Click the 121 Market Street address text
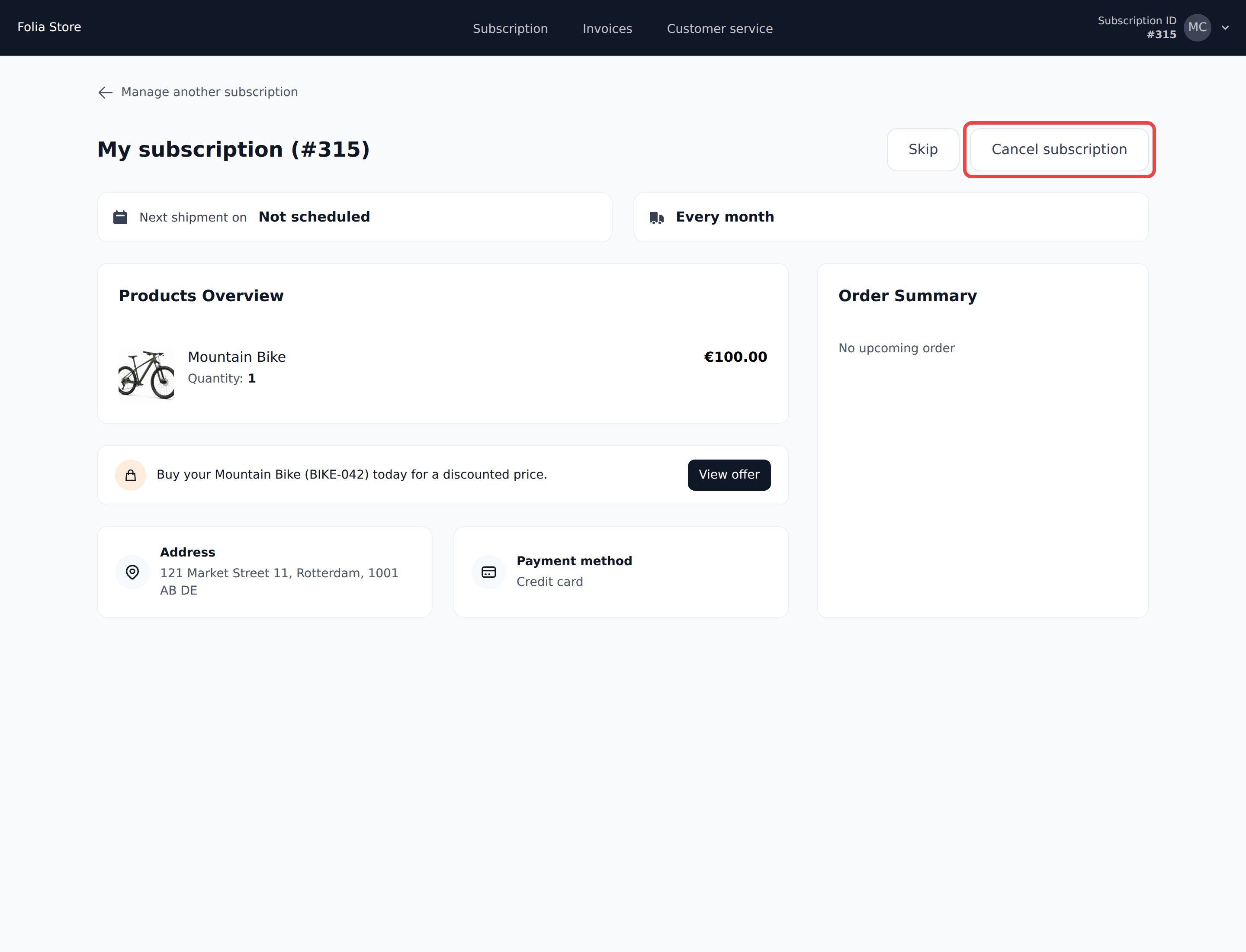The image size is (1246, 952). tap(279, 582)
